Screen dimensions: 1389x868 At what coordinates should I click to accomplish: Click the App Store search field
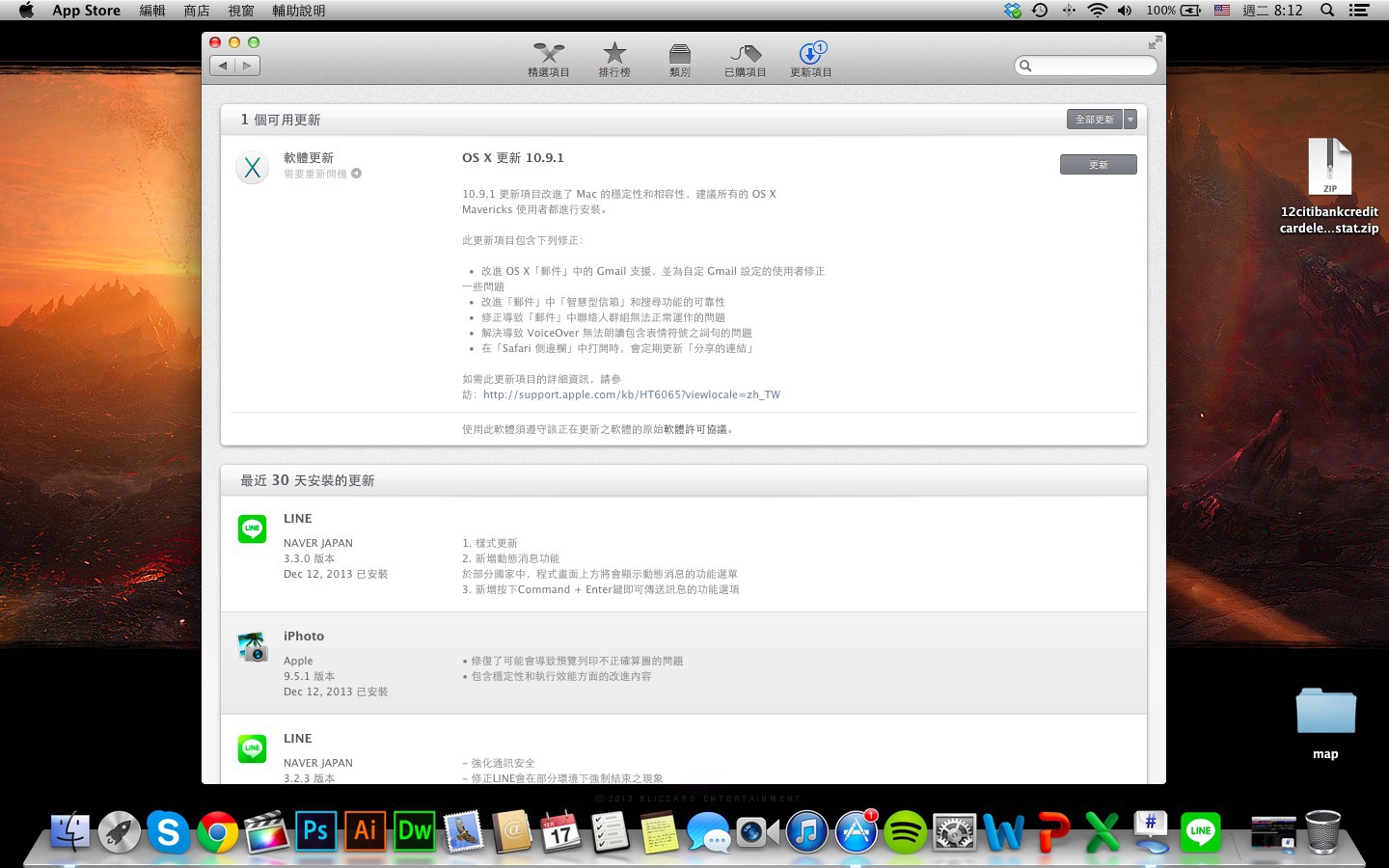point(1086,66)
